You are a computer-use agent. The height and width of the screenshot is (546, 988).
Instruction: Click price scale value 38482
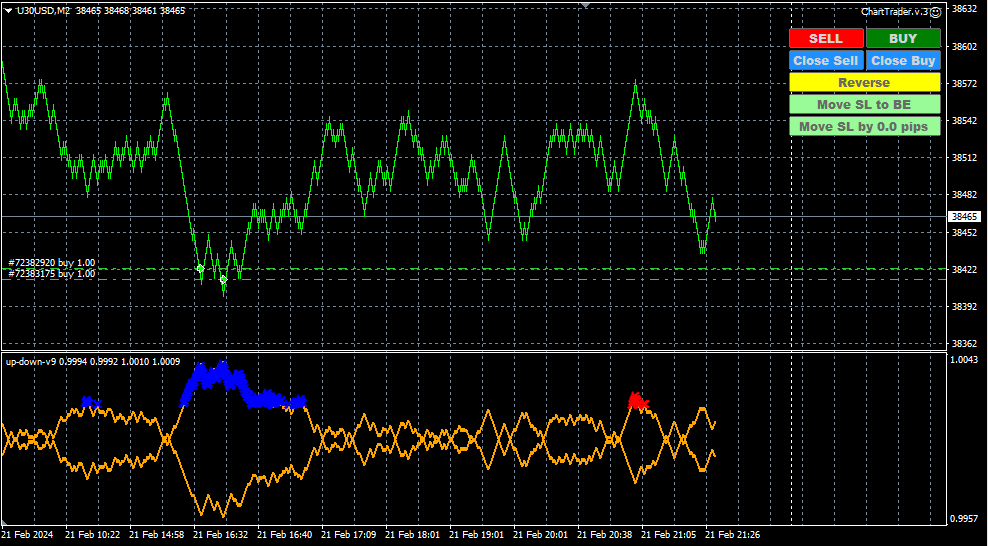(964, 195)
